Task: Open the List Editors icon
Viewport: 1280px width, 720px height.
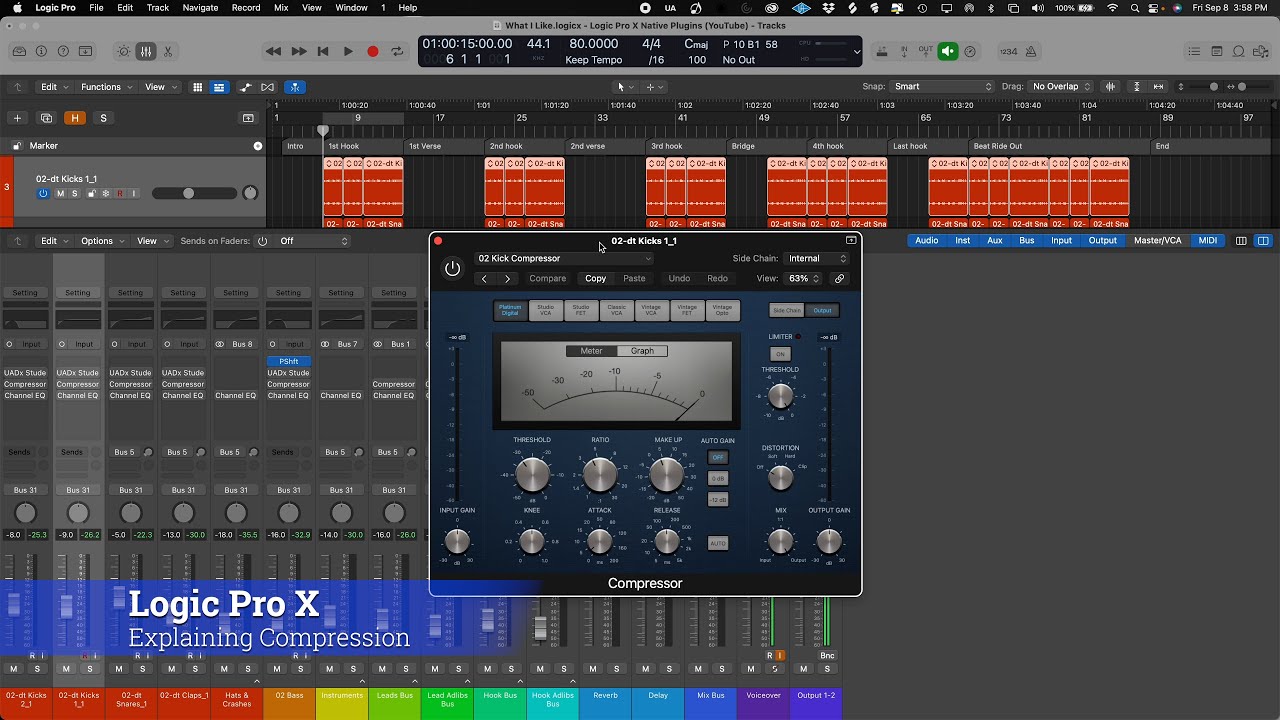Action: (x=1194, y=51)
